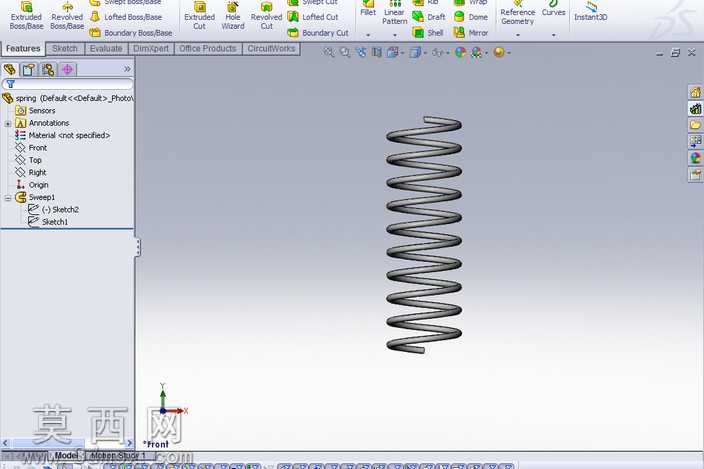The height and width of the screenshot is (469, 704).
Task: Expand the Linear Pattern dropdown arrow
Action: 395,35
